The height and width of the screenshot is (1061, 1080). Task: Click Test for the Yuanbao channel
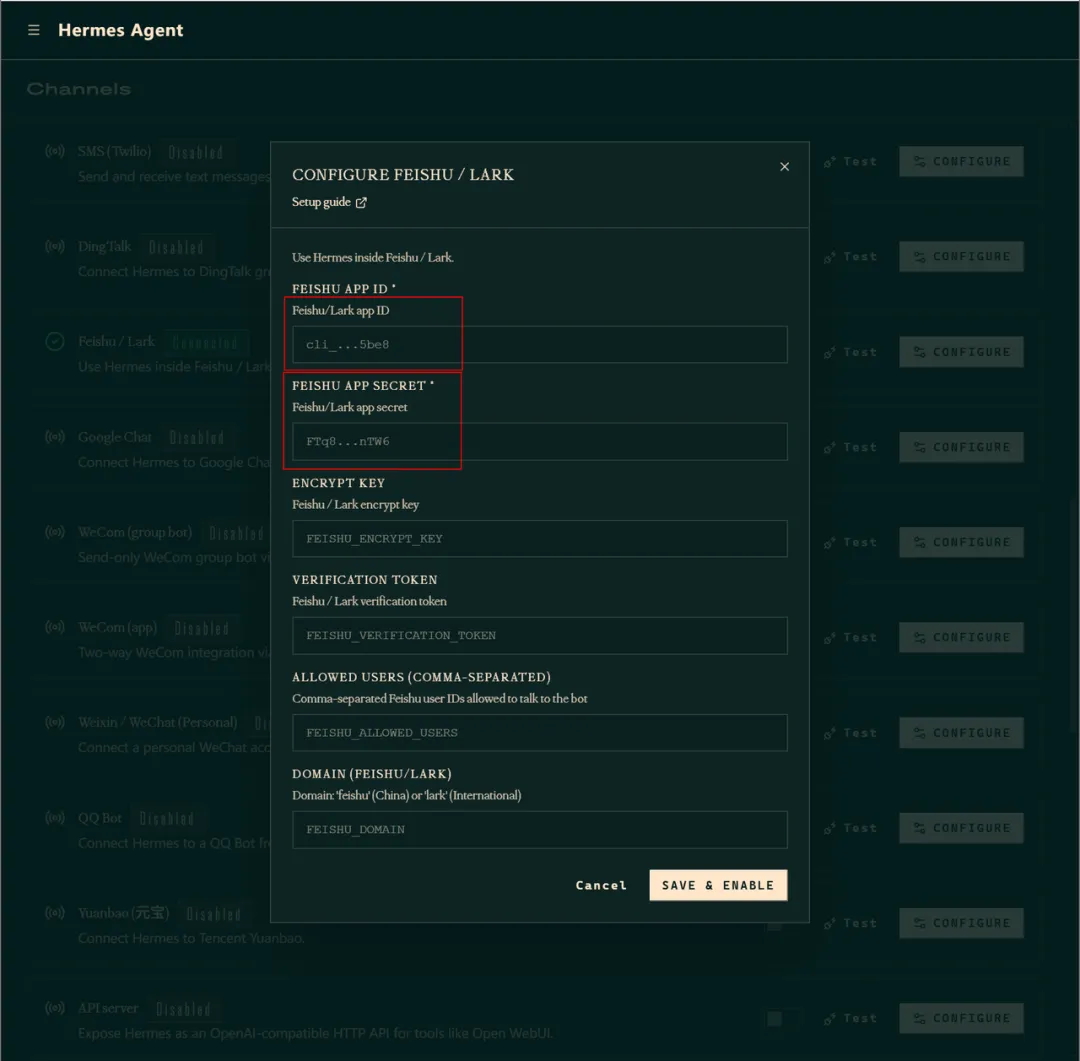coord(851,923)
